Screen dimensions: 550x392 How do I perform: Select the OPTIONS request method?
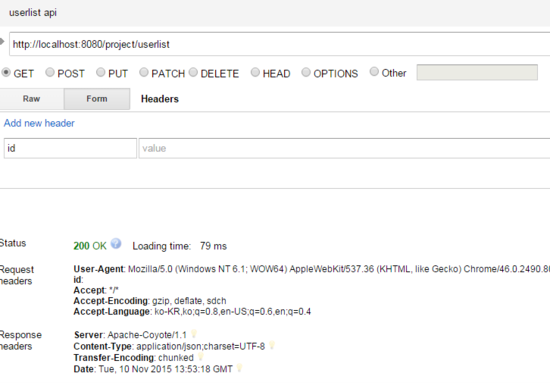pos(306,72)
